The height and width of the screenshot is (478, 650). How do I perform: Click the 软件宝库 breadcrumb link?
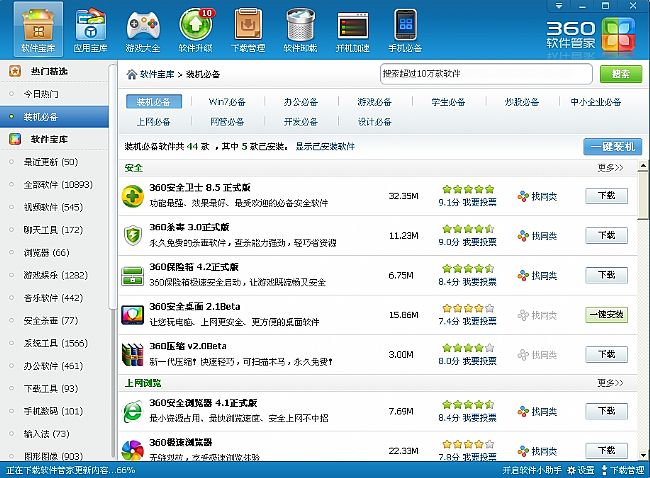click(157, 74)
